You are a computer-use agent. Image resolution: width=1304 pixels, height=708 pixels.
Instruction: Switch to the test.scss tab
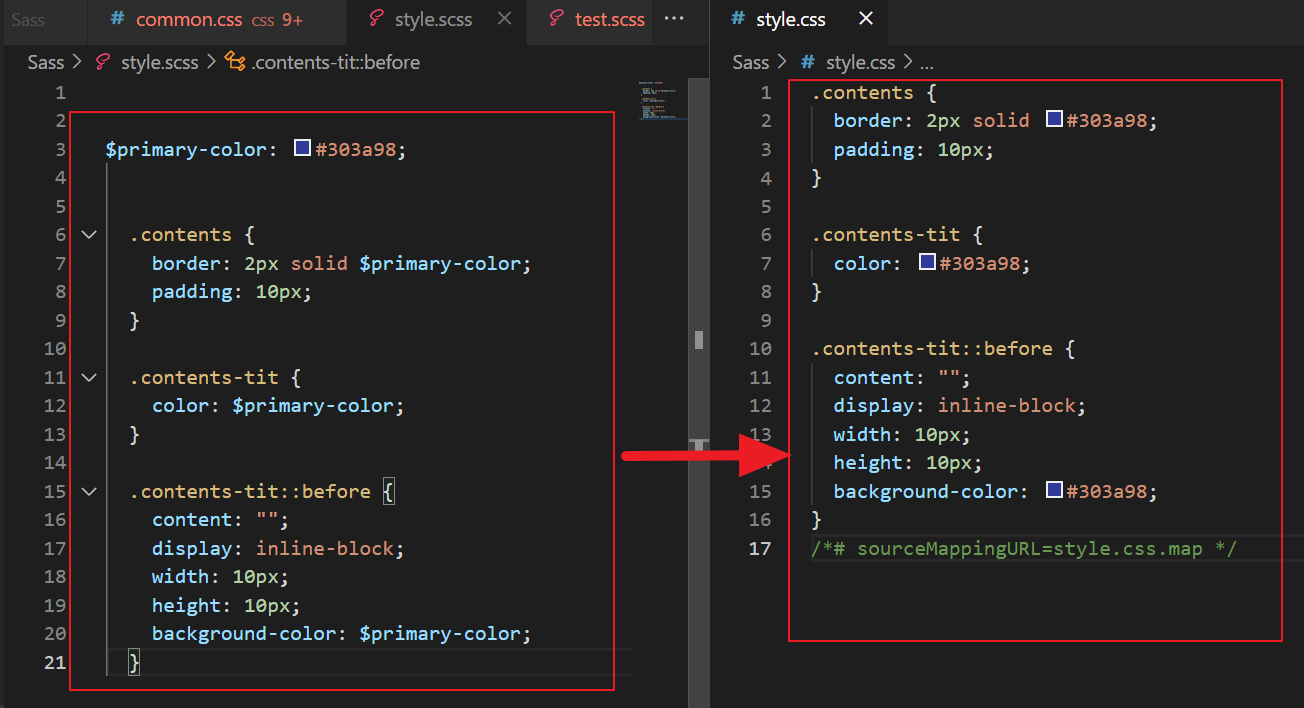click(590, 19)
